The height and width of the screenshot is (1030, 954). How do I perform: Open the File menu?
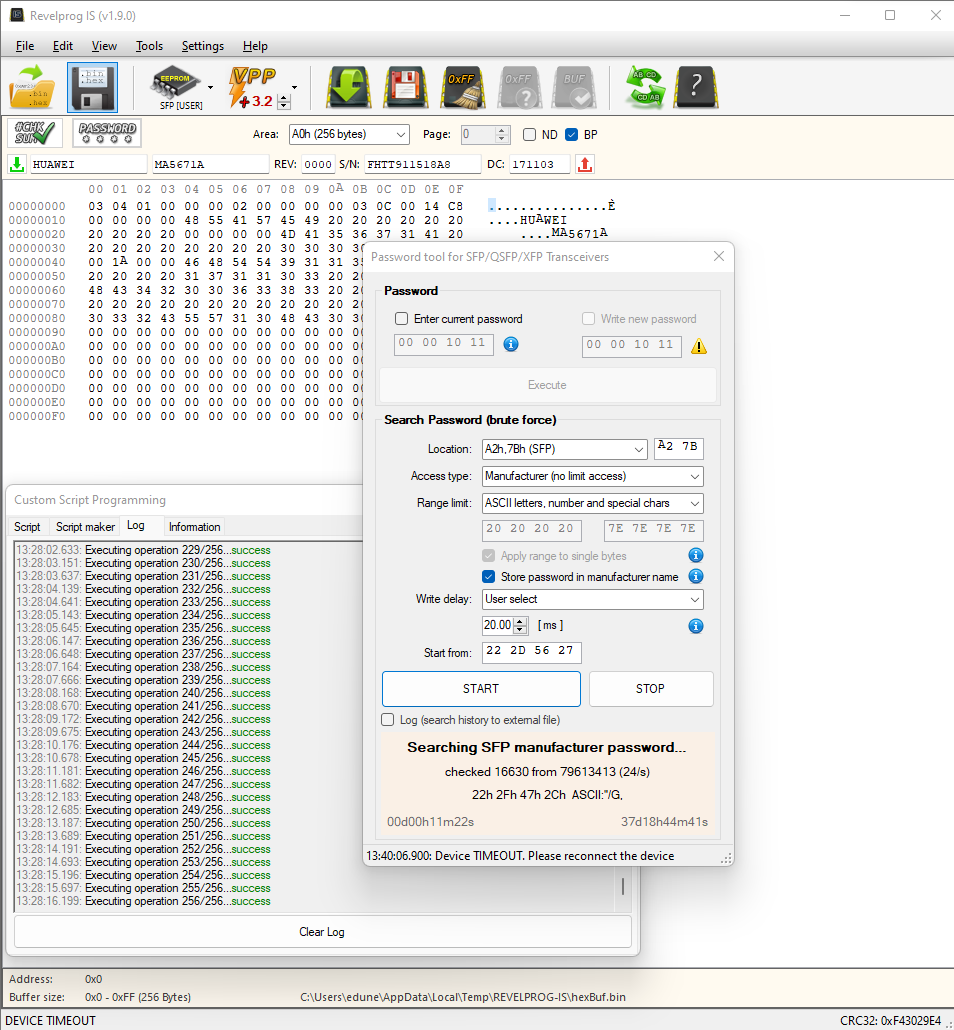point(25,46)
